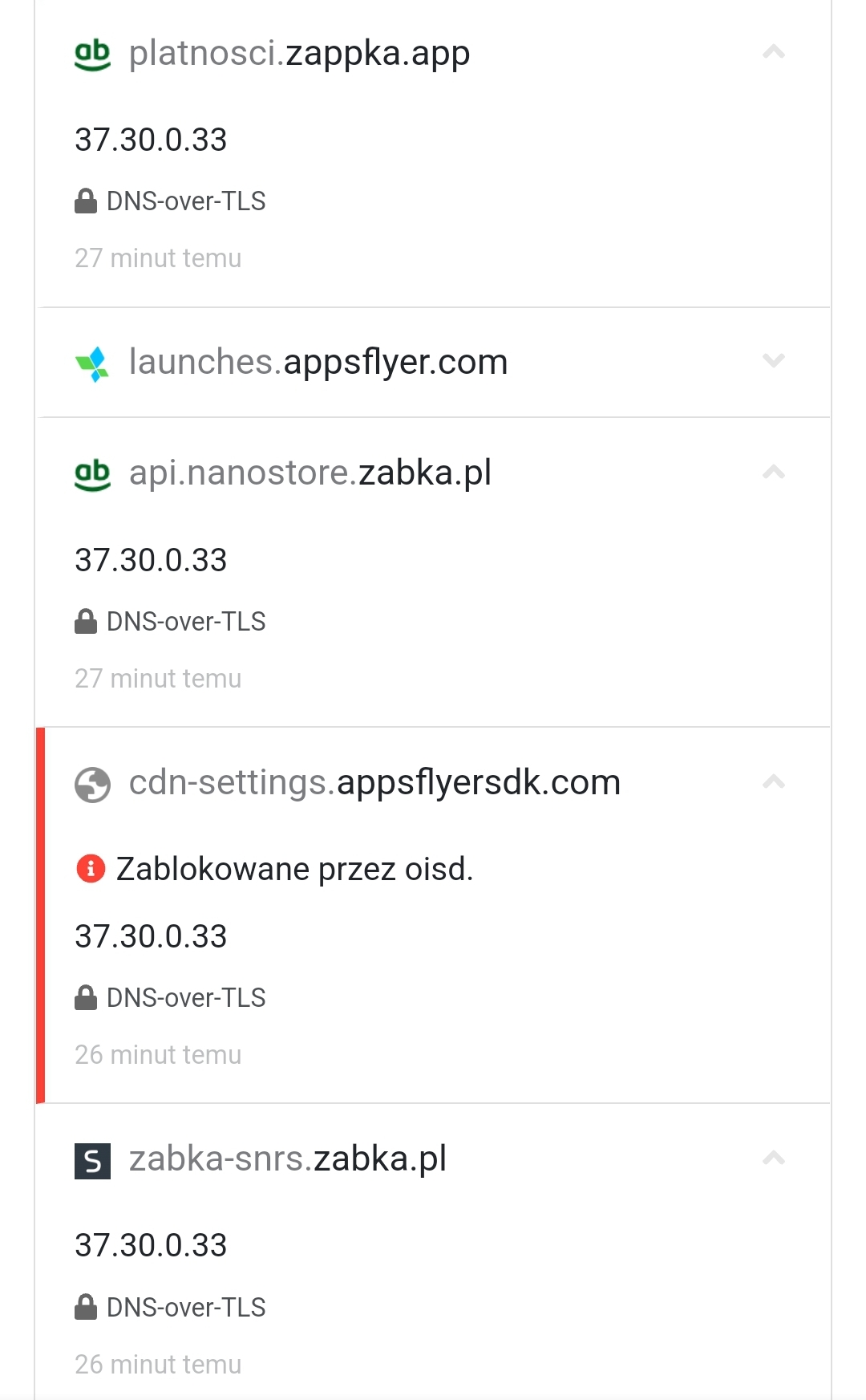Viewport: 866px width, 1400px height.
Task: Collapse the cdn-settings.appsflyersdk.com details
Action: tap(772, 780)
